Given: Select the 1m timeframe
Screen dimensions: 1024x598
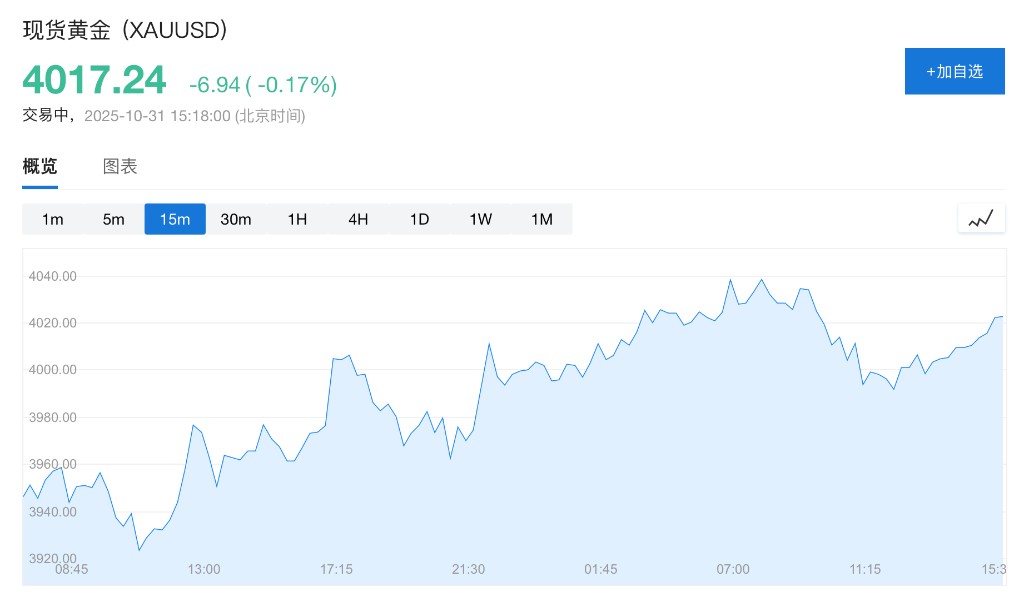Looking at the screenshot, I should click(53, 219).
